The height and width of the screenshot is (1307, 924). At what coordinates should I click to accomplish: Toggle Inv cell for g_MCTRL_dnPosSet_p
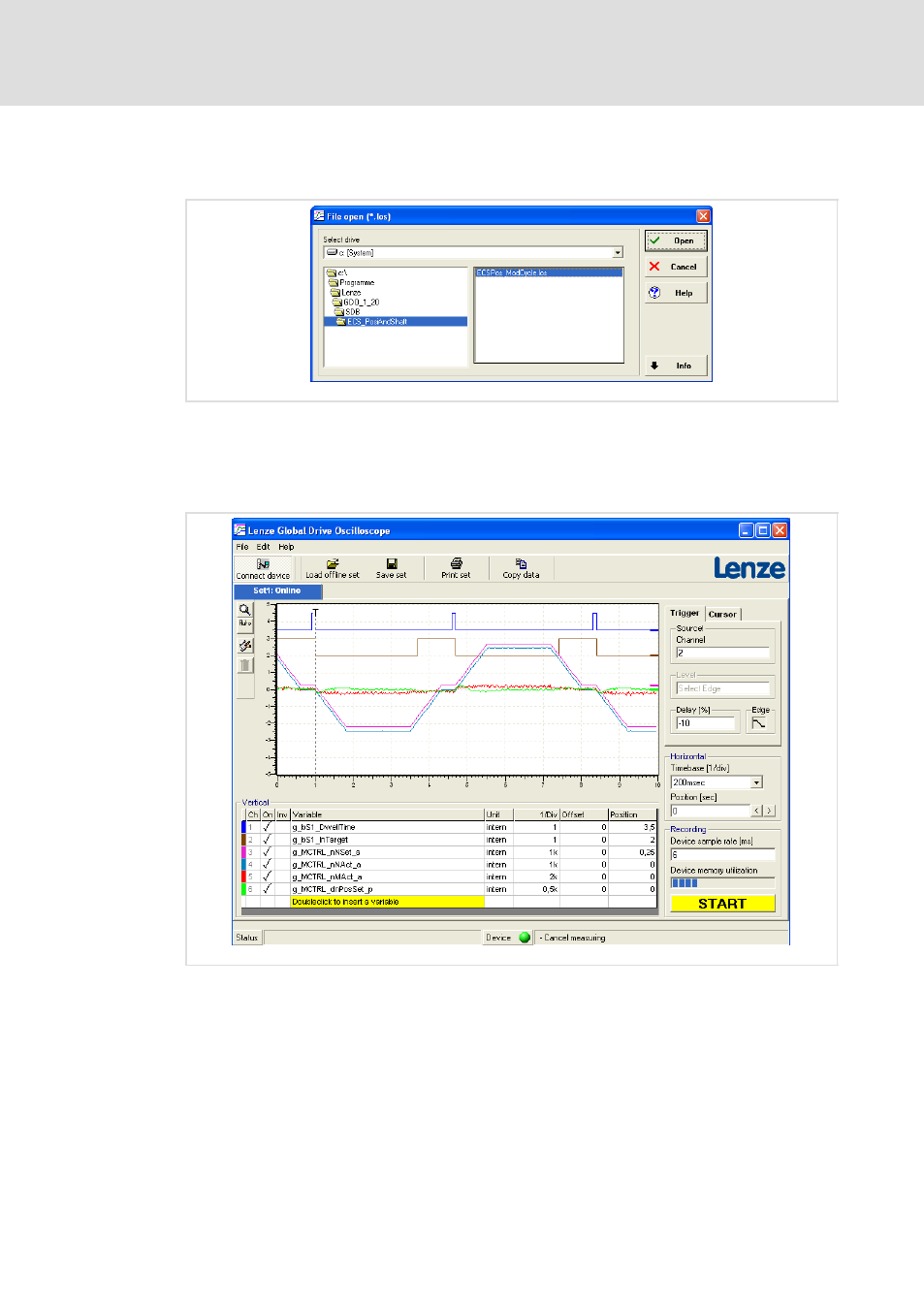click(283, 889)
